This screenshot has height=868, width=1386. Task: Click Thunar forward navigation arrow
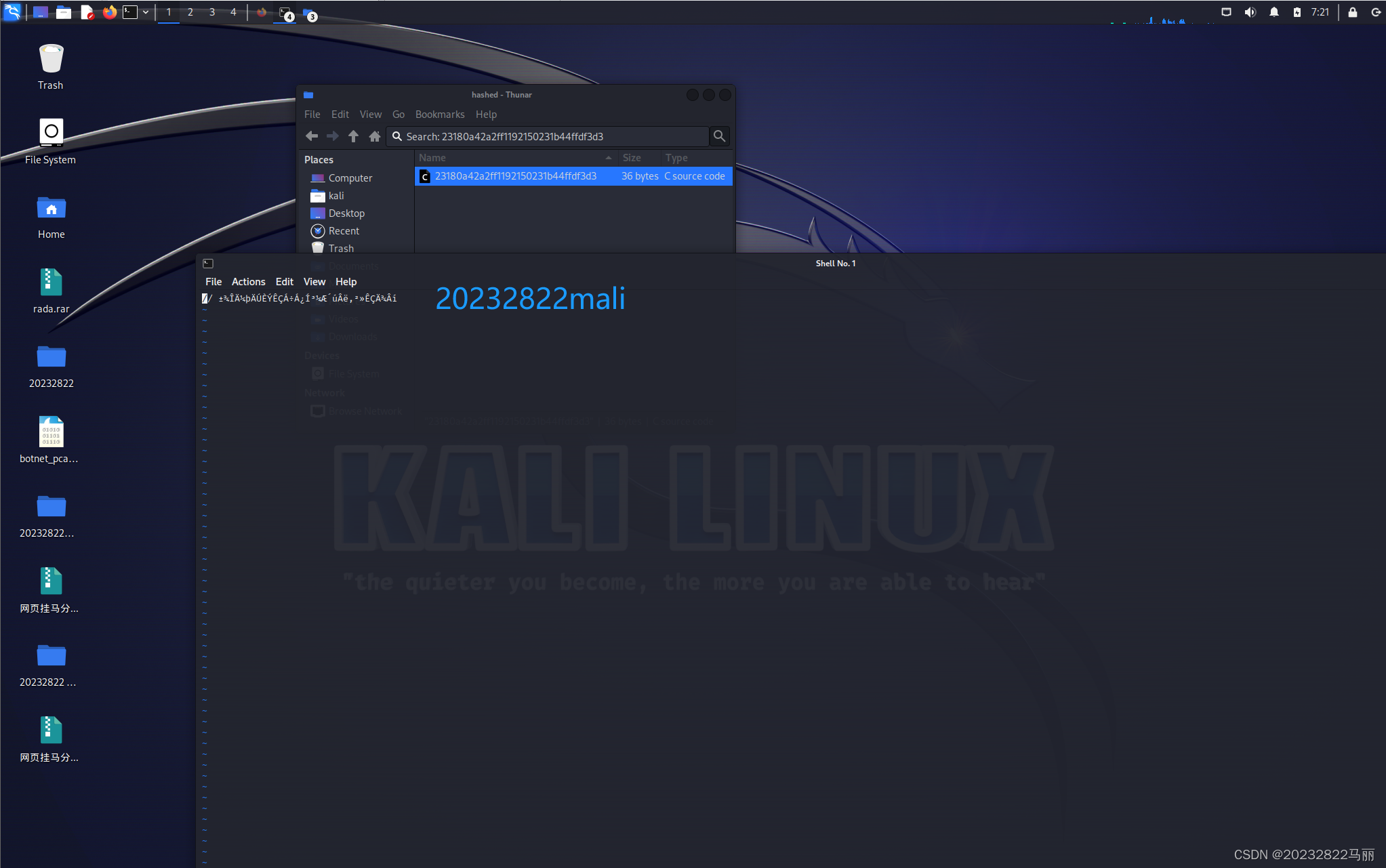333,136
